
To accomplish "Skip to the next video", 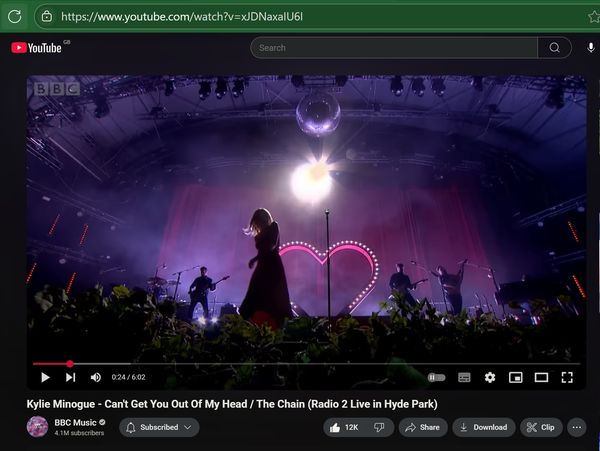I will (70, 378).
